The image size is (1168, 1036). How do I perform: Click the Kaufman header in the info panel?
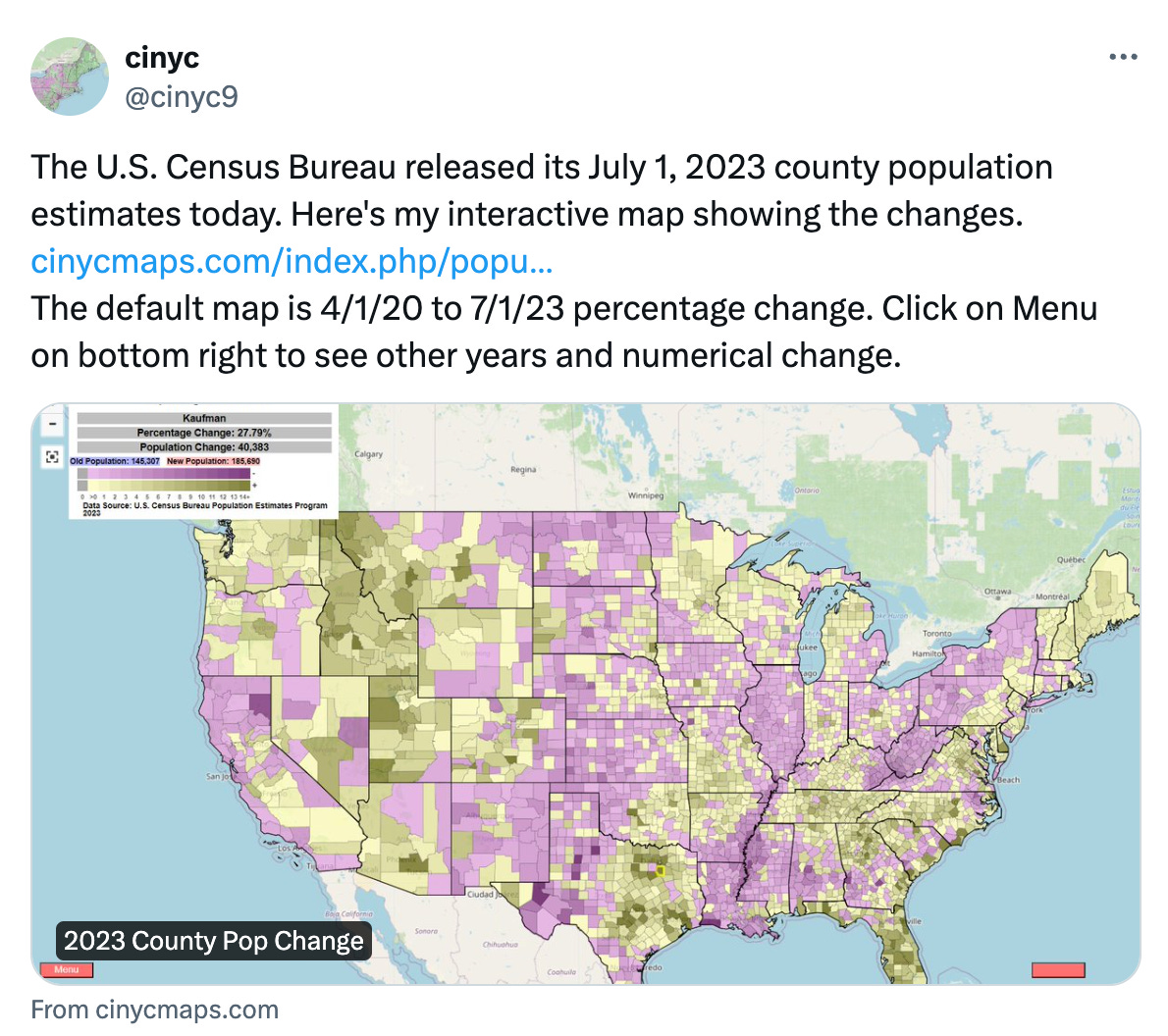click(203, 418)
